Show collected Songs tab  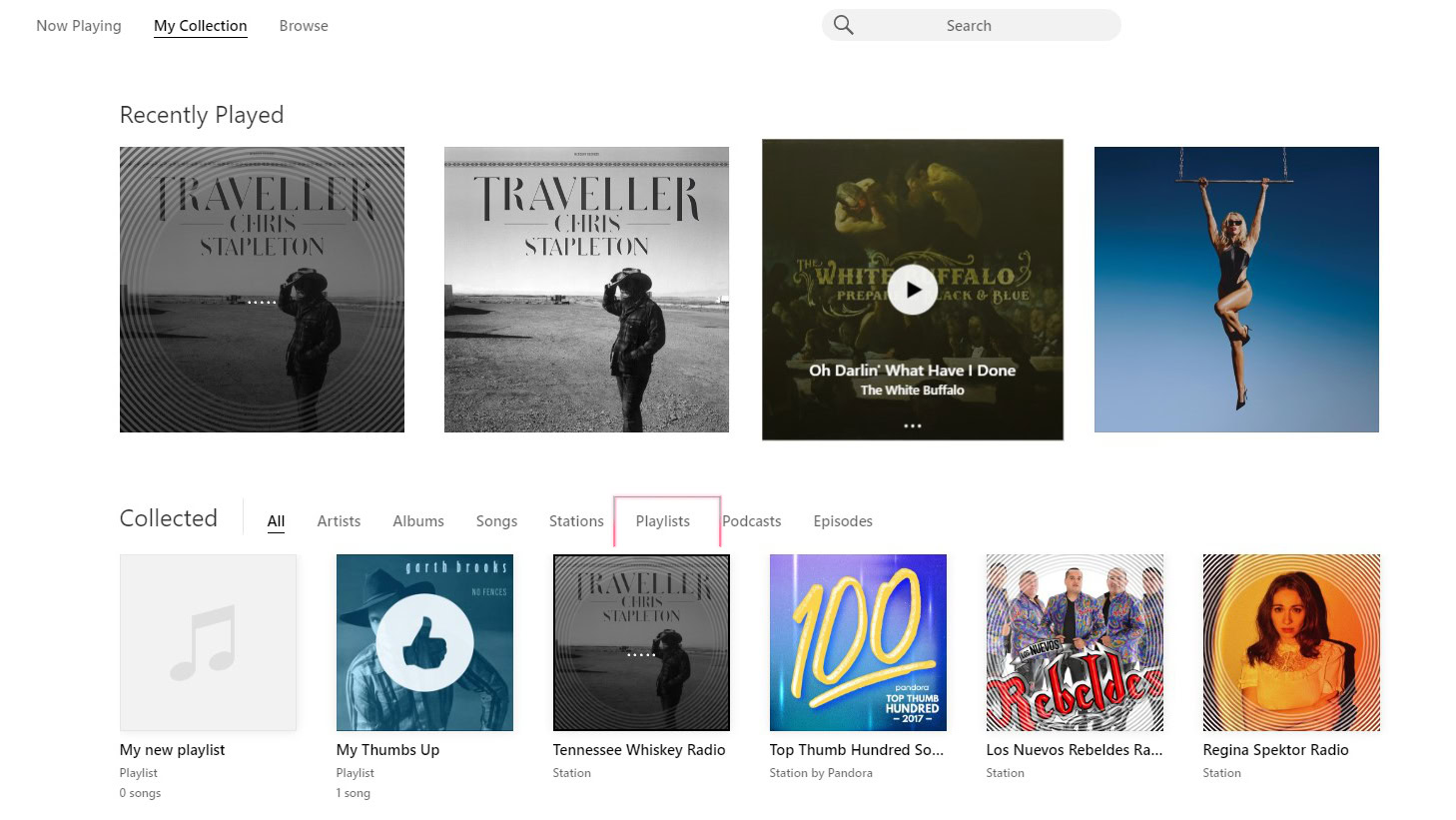pyautogui.click(x=496, y=521)
